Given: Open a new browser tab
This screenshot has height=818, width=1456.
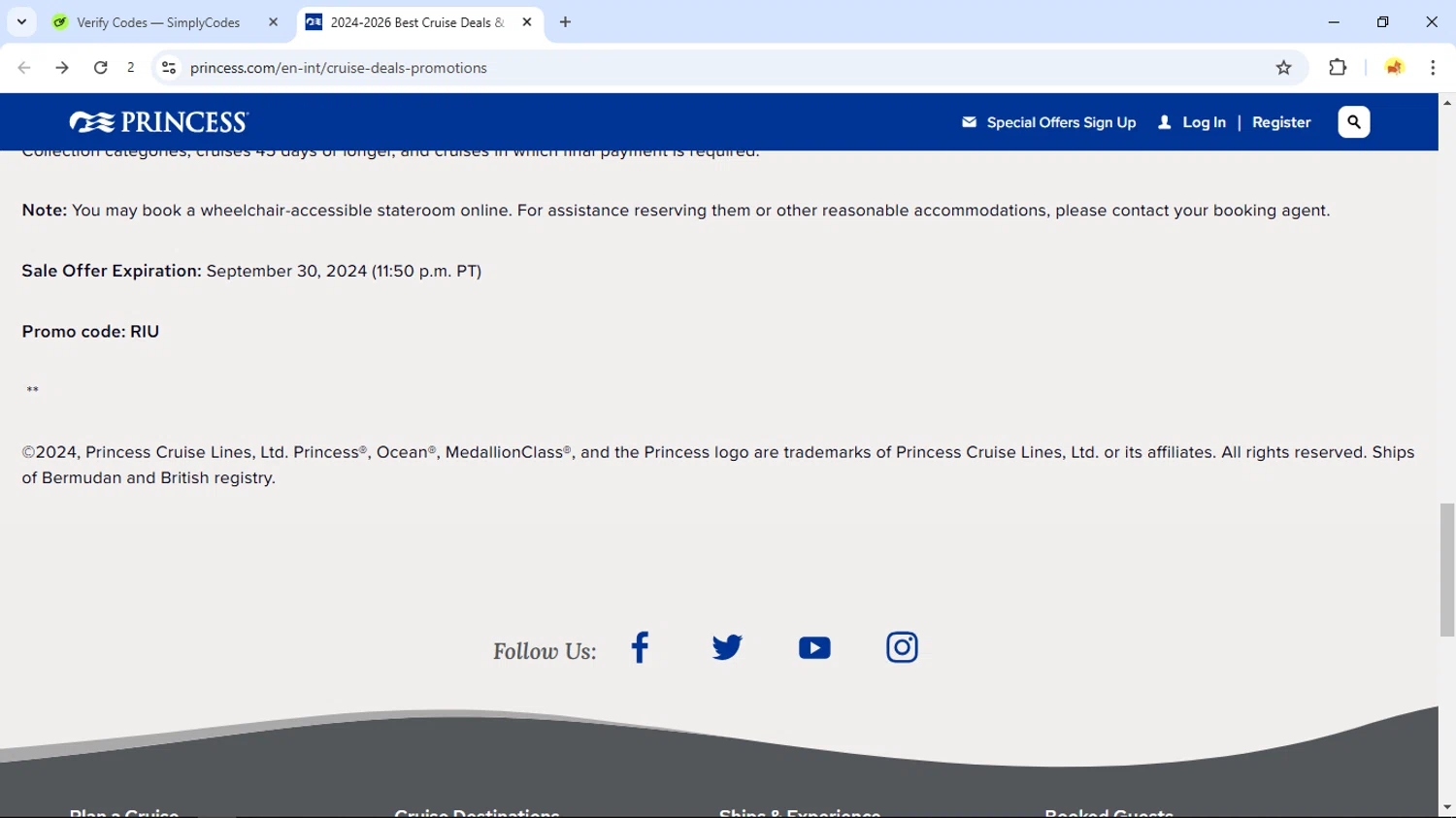Looking at the screenshot, I should (x=566, y=22).
